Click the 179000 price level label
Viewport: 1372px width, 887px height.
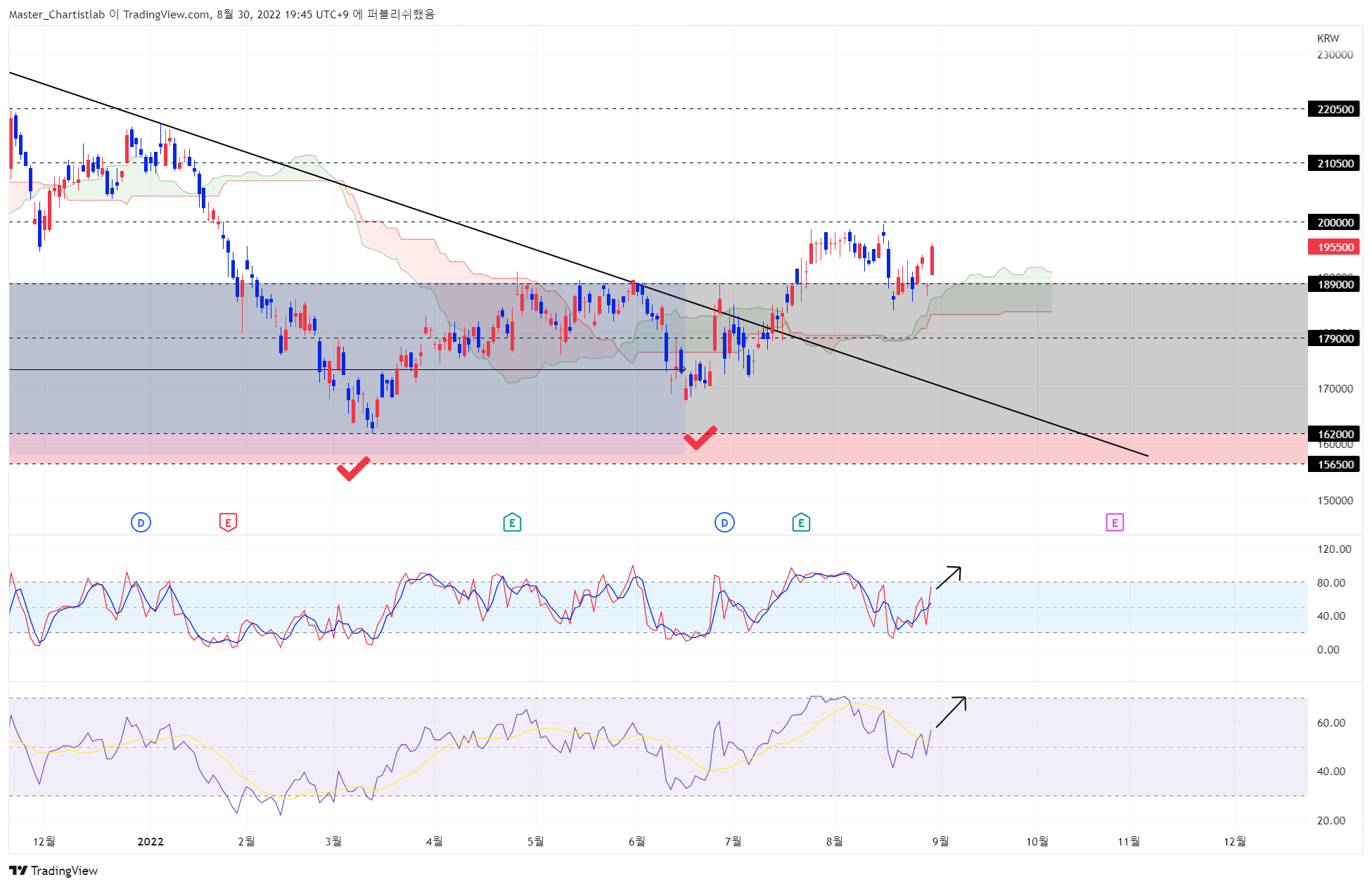pos(1334,338)
